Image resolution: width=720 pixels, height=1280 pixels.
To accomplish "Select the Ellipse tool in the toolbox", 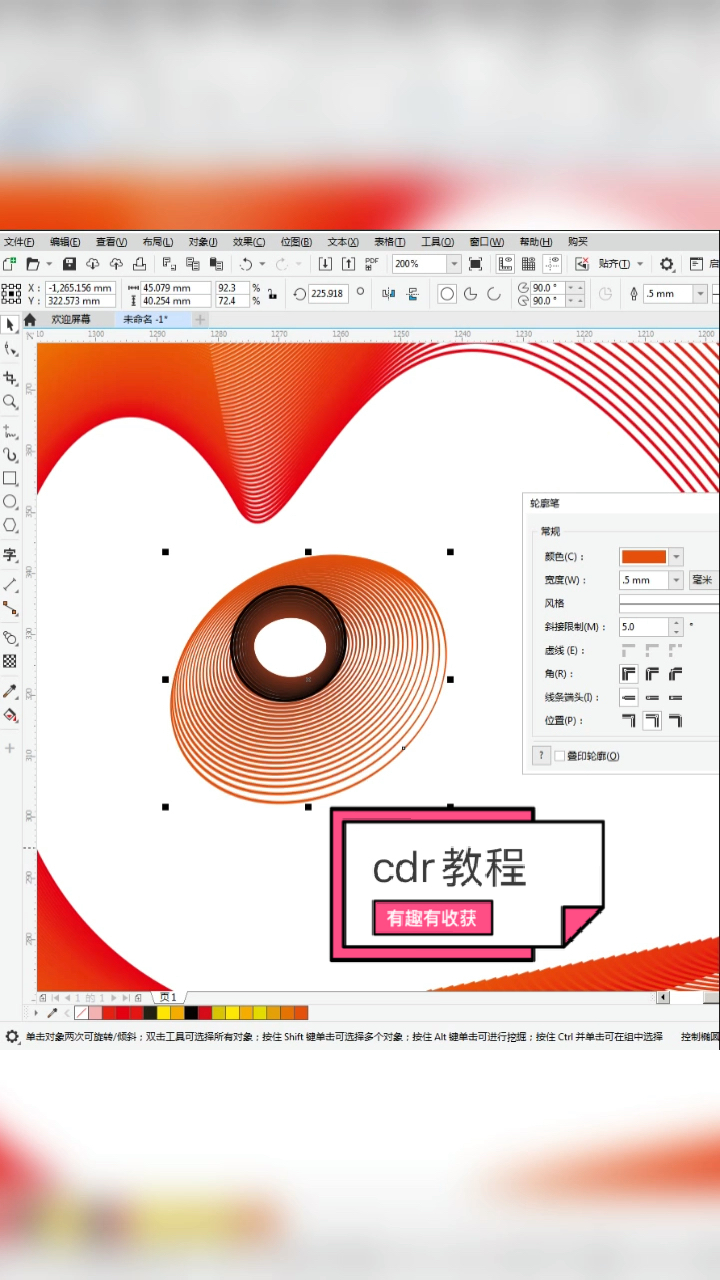I will [10, 502].
